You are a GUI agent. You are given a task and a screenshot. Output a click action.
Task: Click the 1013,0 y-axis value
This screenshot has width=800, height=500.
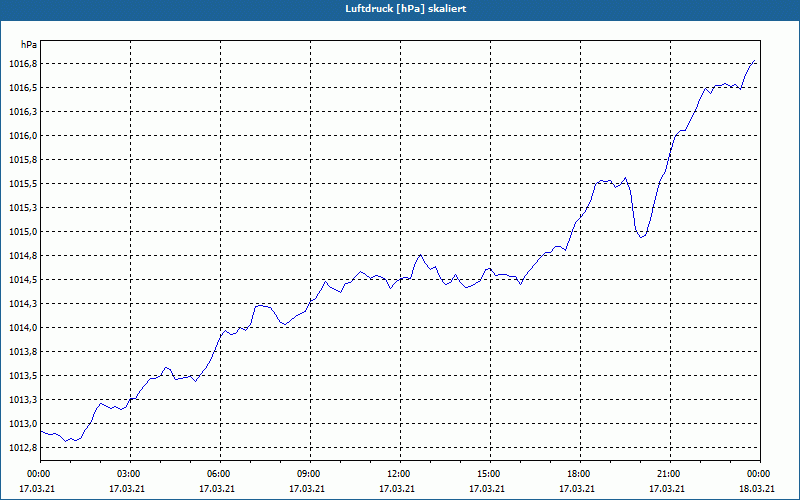pos(23,423)
